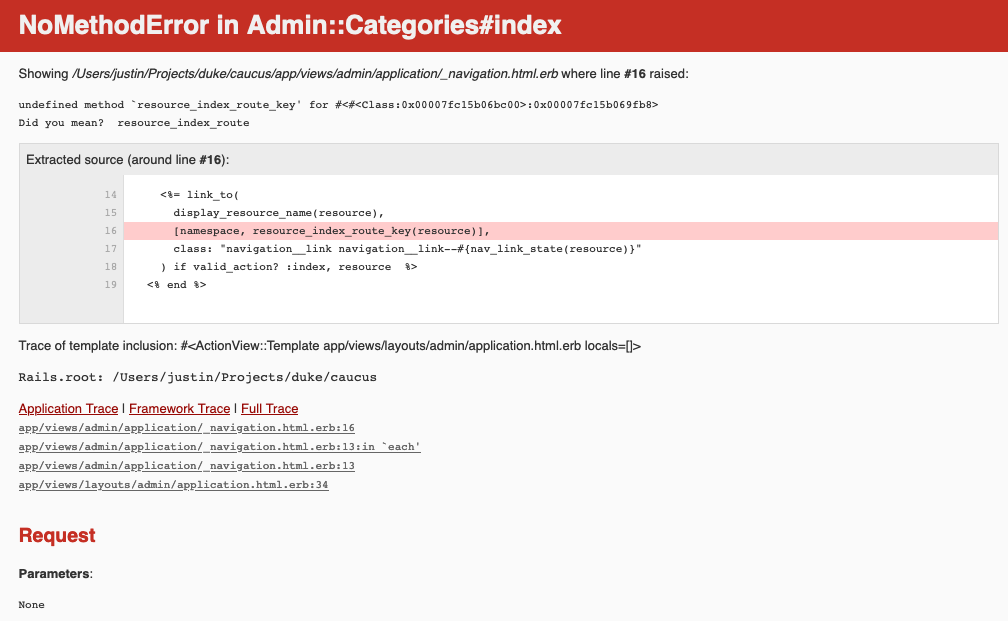Image resolution: width=1008 pixels, height=621 pixels.
Task: Click the display_resource_name(resource) code line
Action: (278, 213)
